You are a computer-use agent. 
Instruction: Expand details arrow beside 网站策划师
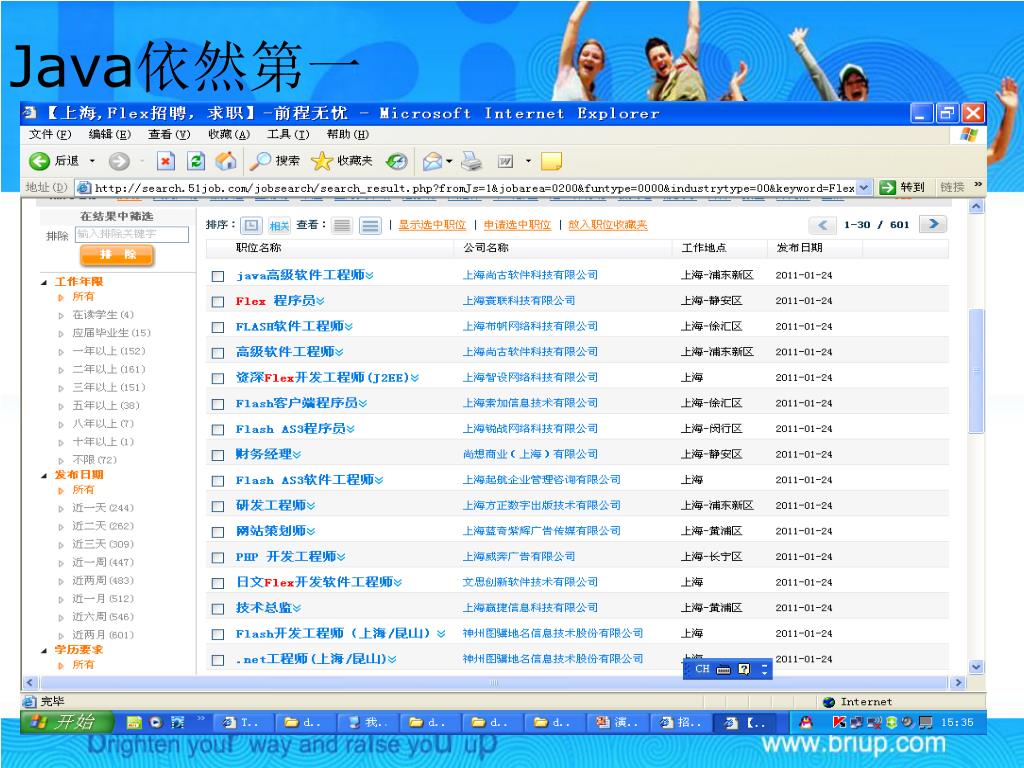tap(311, 532)
